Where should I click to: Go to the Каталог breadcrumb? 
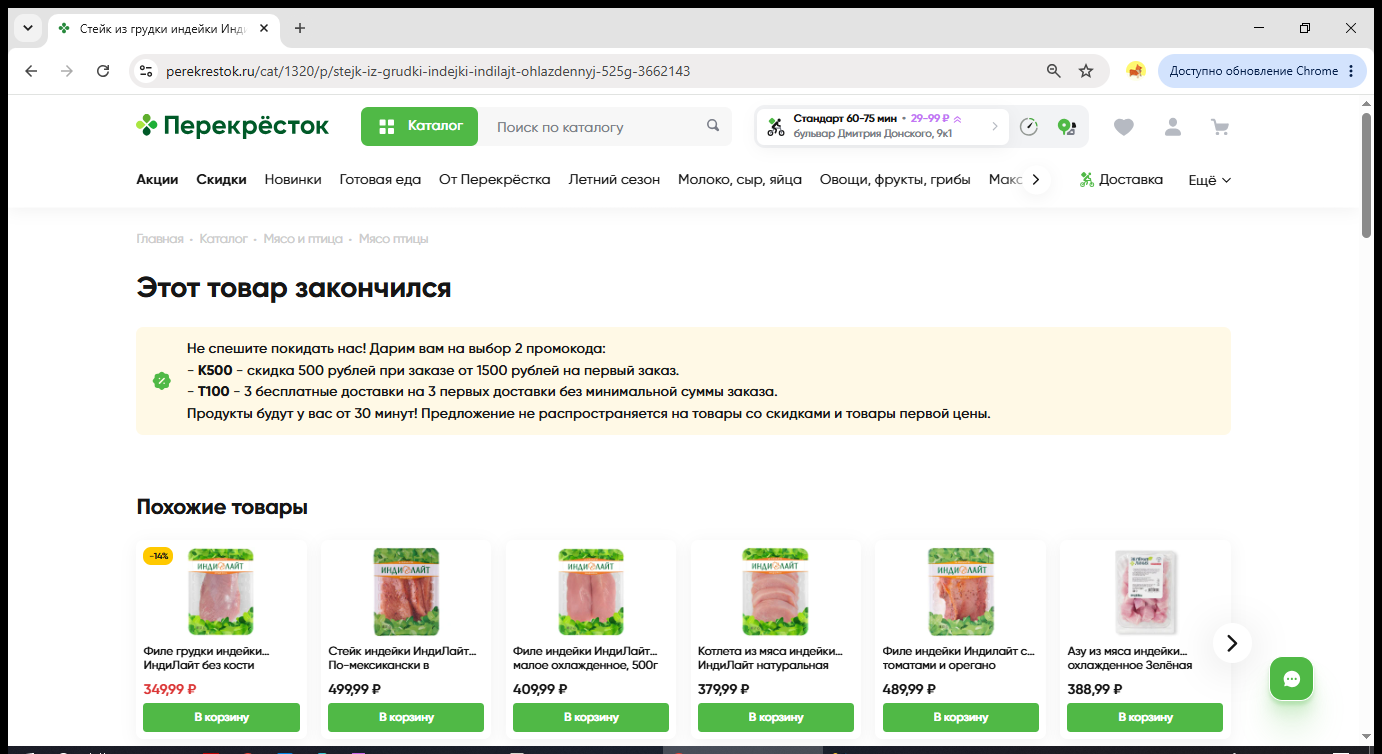pos(223,239)
